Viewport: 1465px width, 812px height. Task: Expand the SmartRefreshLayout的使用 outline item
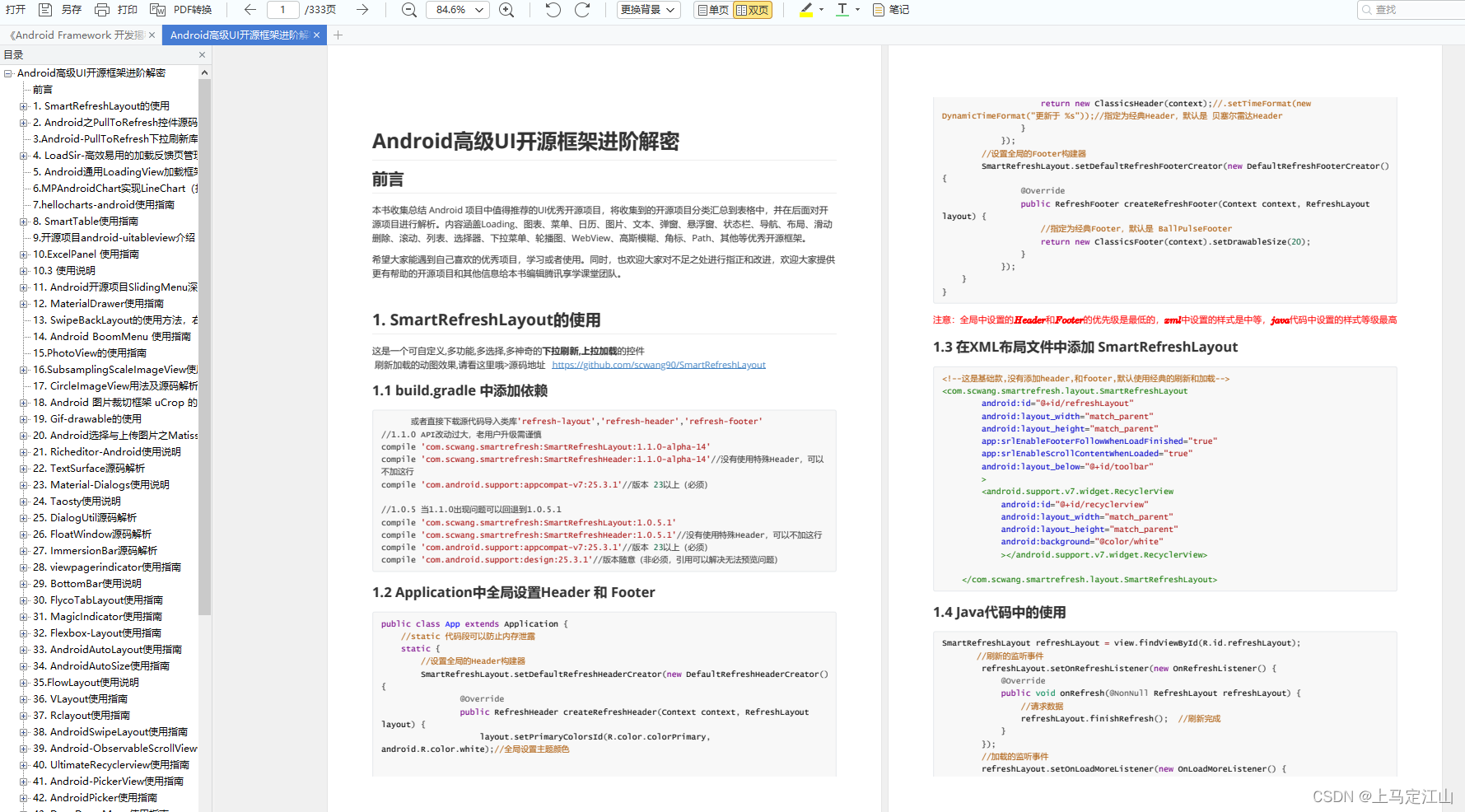coord(24,106)
